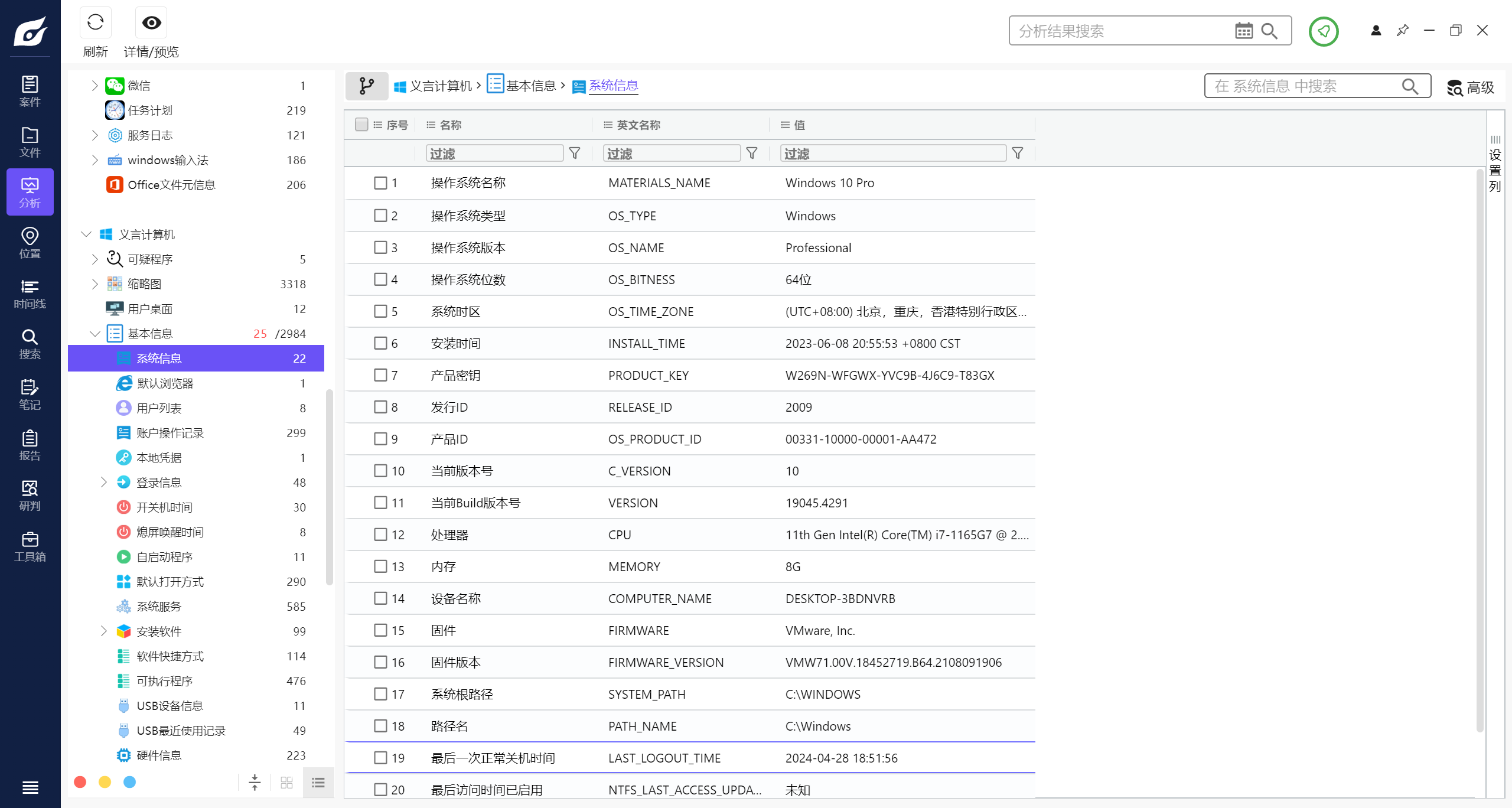
Task: Expand the 安装软件 tree node
Action: pos(104,631)
